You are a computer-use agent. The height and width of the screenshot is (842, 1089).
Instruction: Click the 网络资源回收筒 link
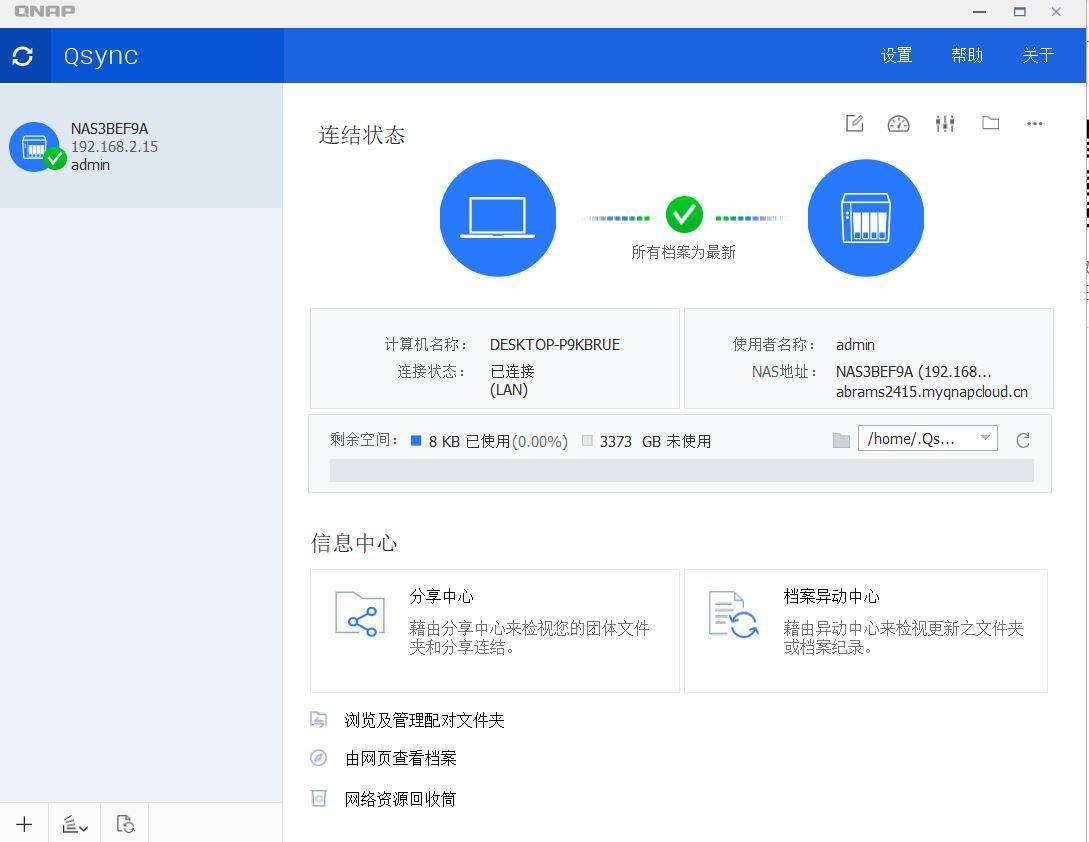pos(400,798)
